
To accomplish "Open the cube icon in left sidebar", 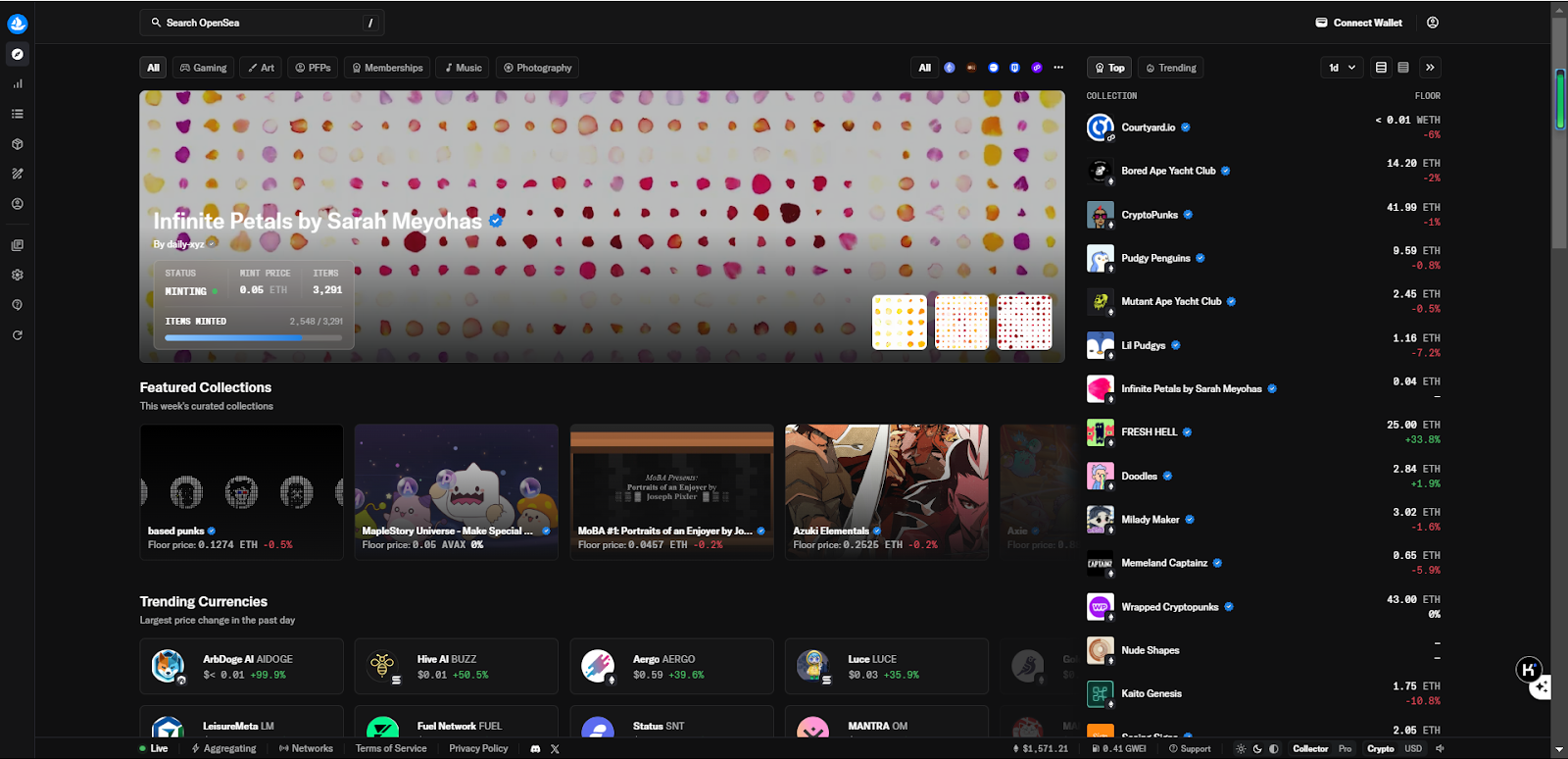I will click(18, 144).
